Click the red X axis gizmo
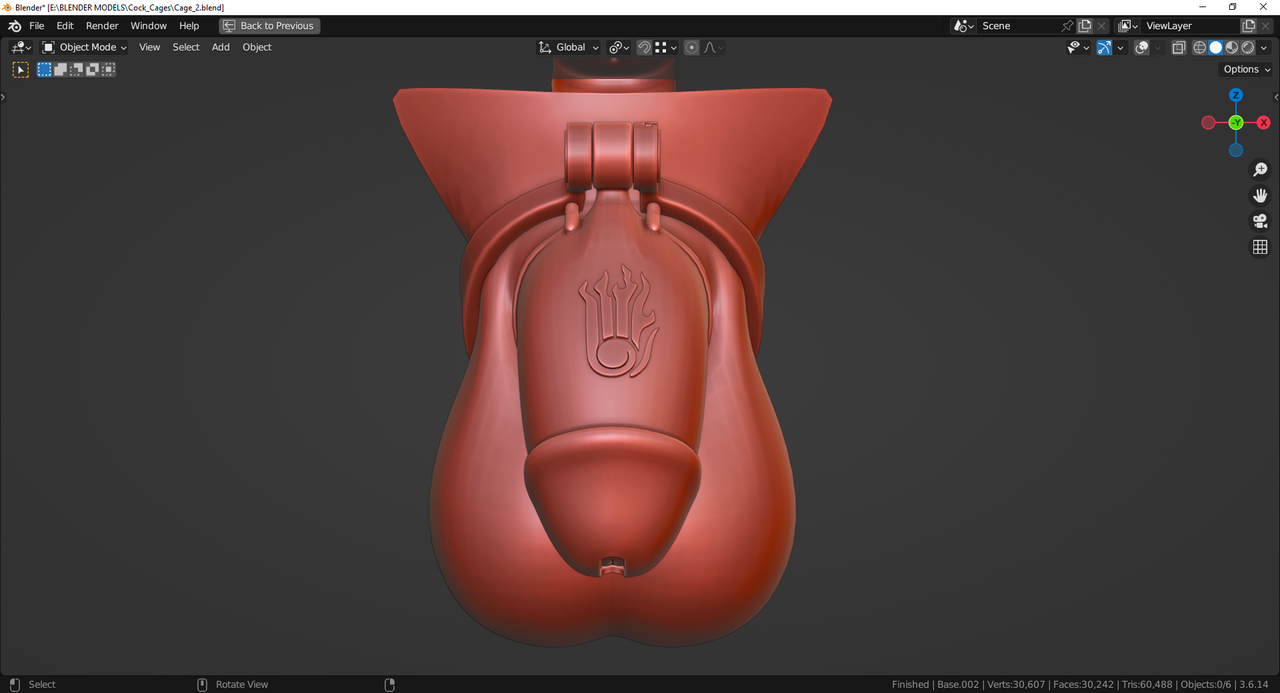This screenshot has height=693, width=1280. [1264, 122]
